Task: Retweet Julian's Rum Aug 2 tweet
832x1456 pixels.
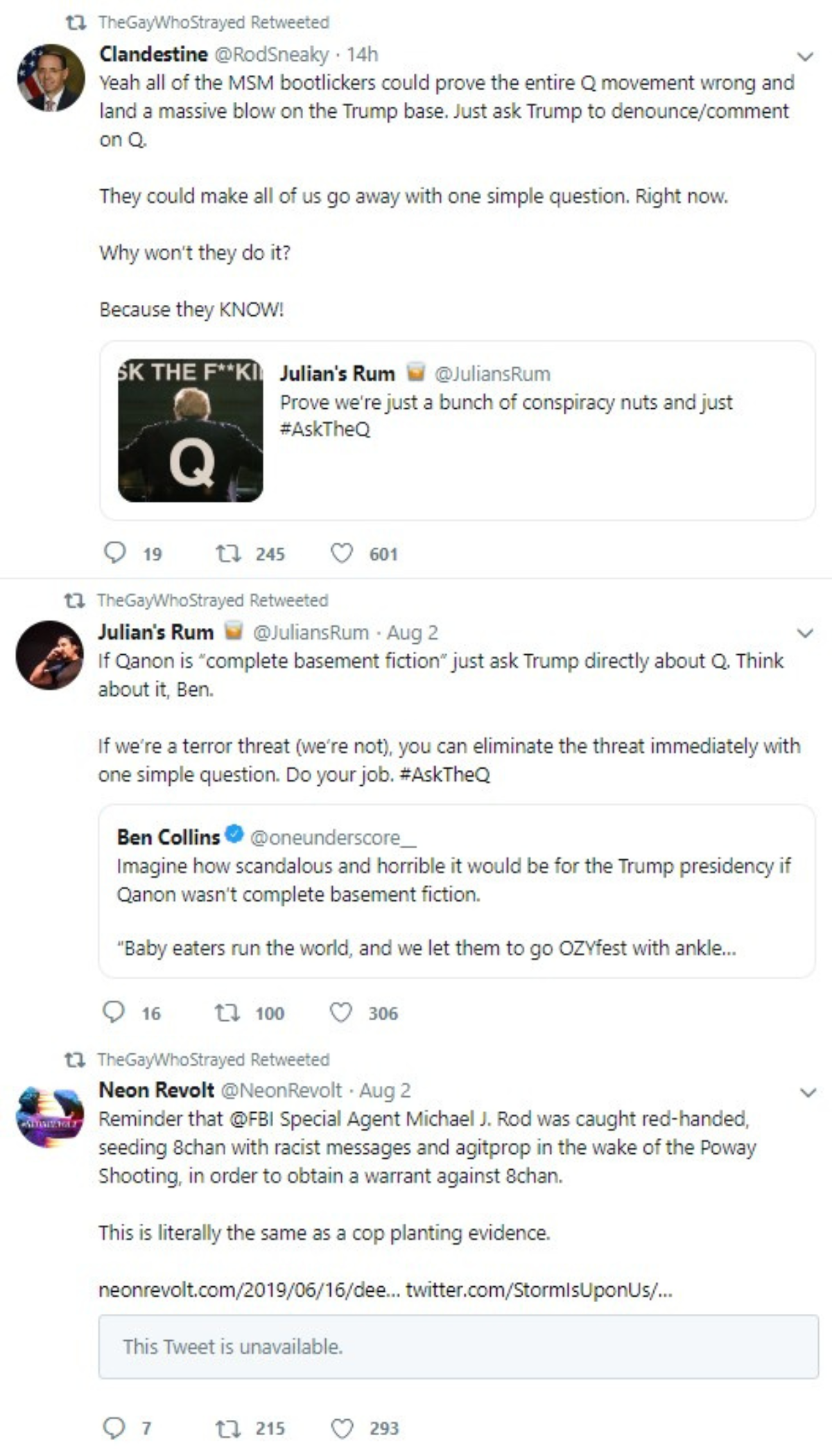Action: point(227,1012)
